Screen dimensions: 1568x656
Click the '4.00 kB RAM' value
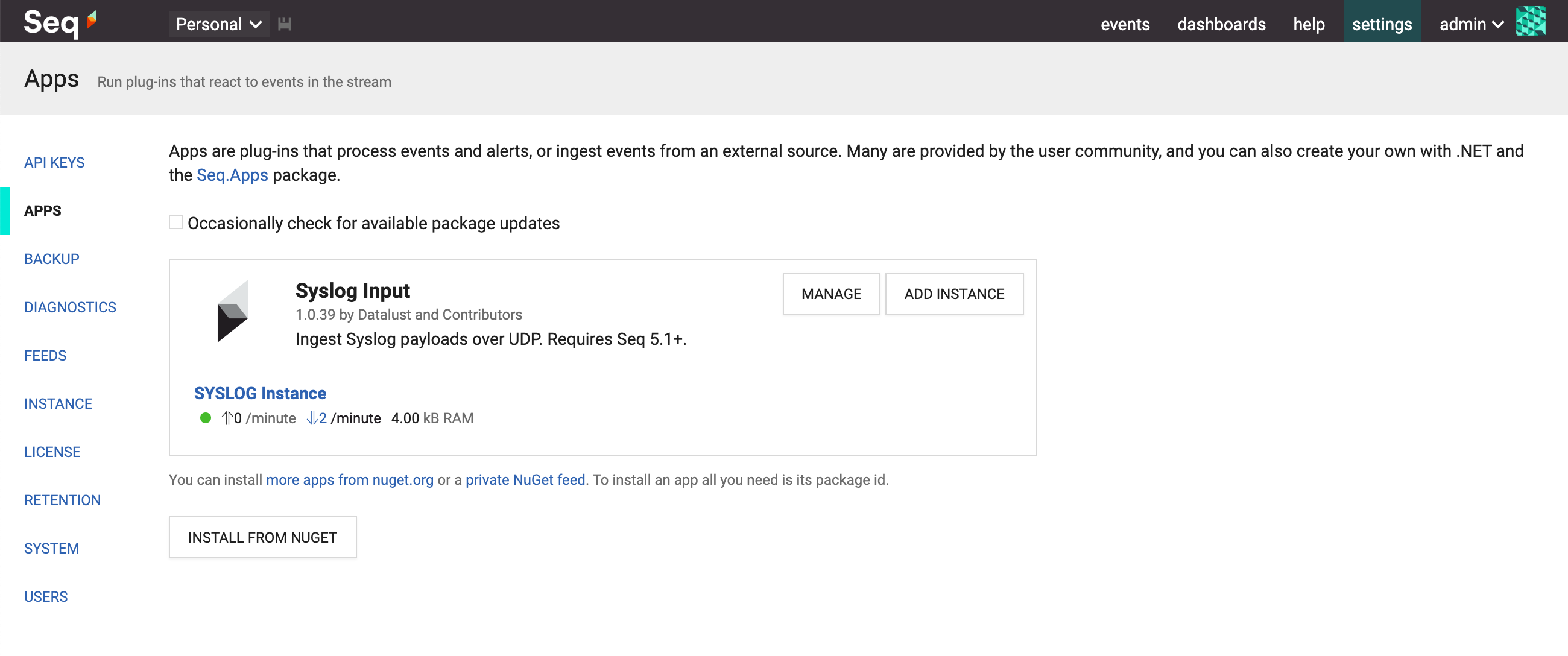pyautogui.click(x=432, y=418)
